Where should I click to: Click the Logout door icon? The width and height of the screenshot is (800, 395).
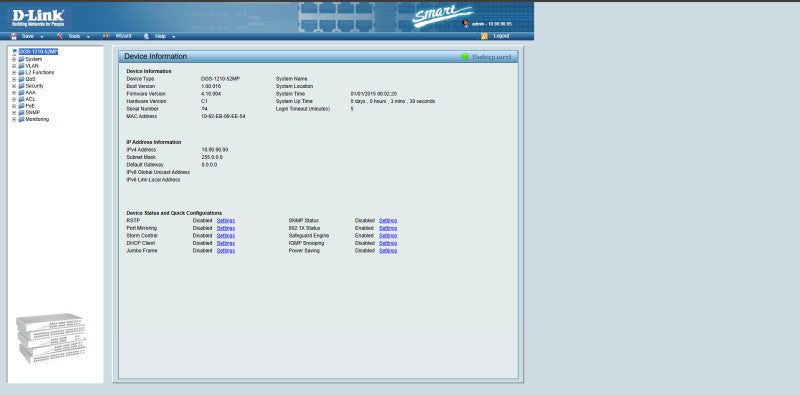point(484,36)
